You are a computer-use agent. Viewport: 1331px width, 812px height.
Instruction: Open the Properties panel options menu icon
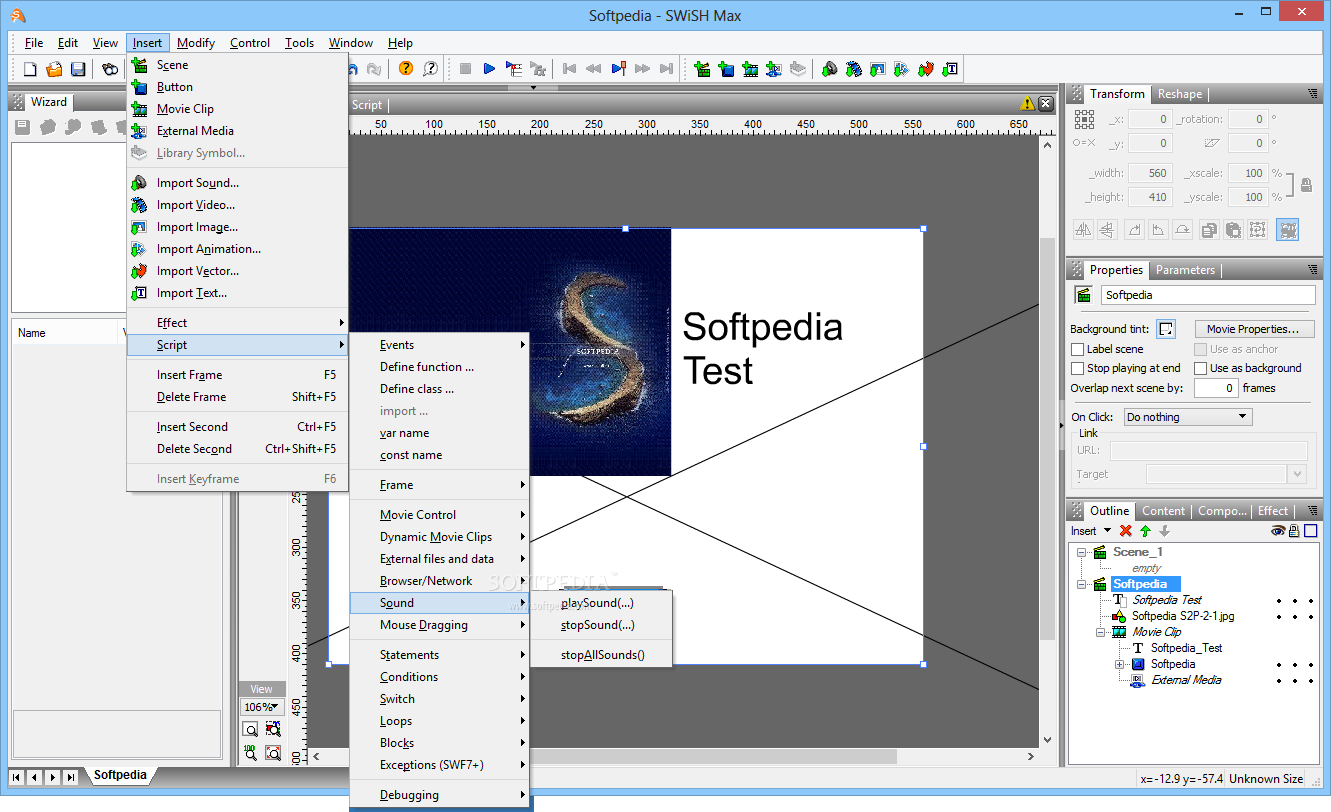(1312, 270)
